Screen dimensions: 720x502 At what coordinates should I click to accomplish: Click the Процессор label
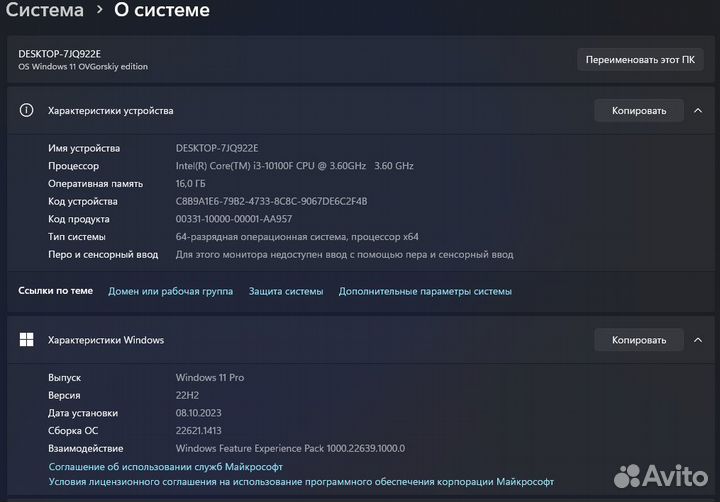[x=73, y=166]
